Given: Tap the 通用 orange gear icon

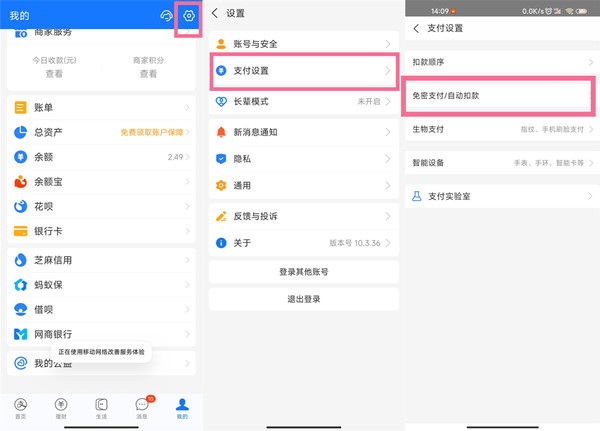Looking at the screenshot, I should [221, 186].
